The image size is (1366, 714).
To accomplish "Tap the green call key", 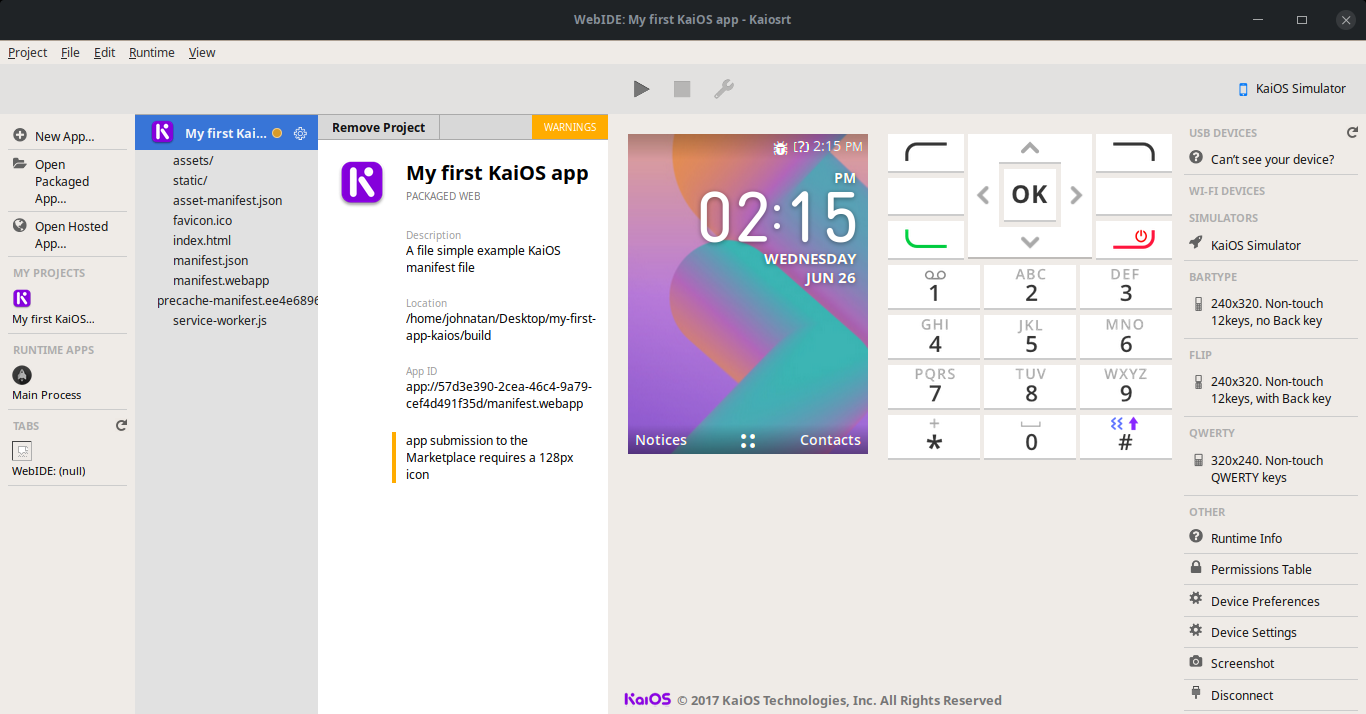I will (x=926, y=239).
